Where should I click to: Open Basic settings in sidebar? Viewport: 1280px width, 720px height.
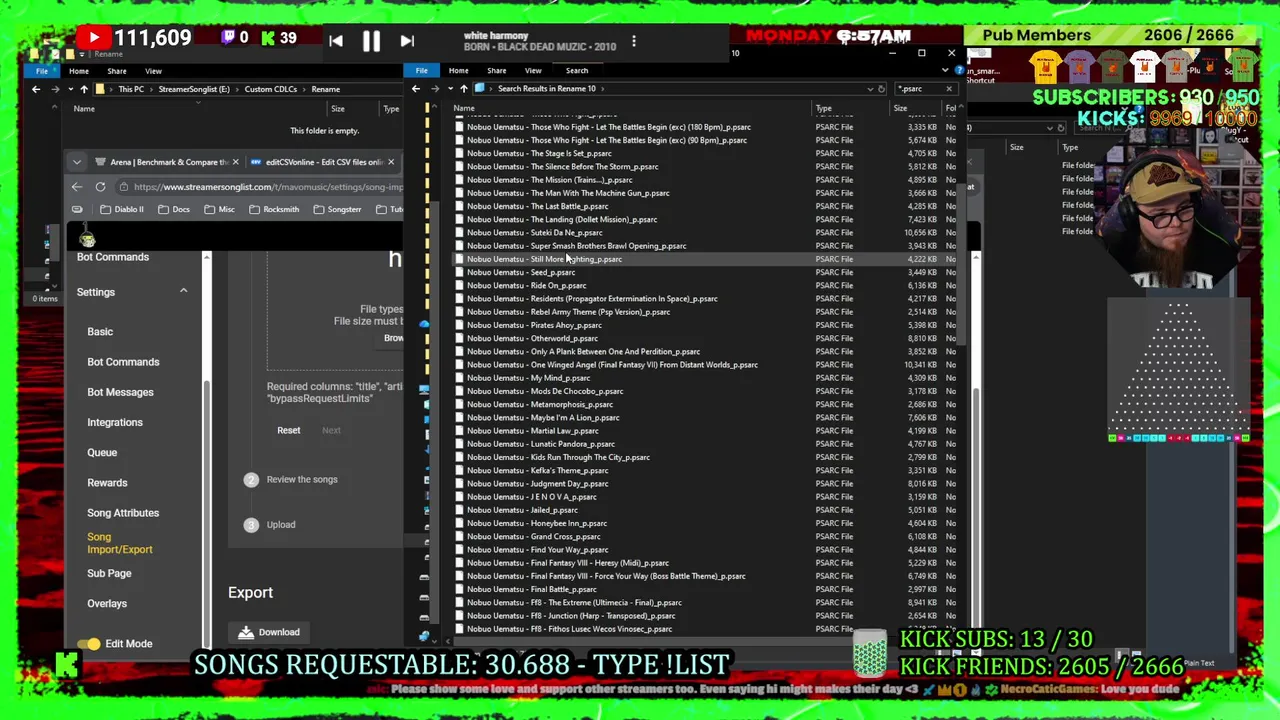[100, 332]
